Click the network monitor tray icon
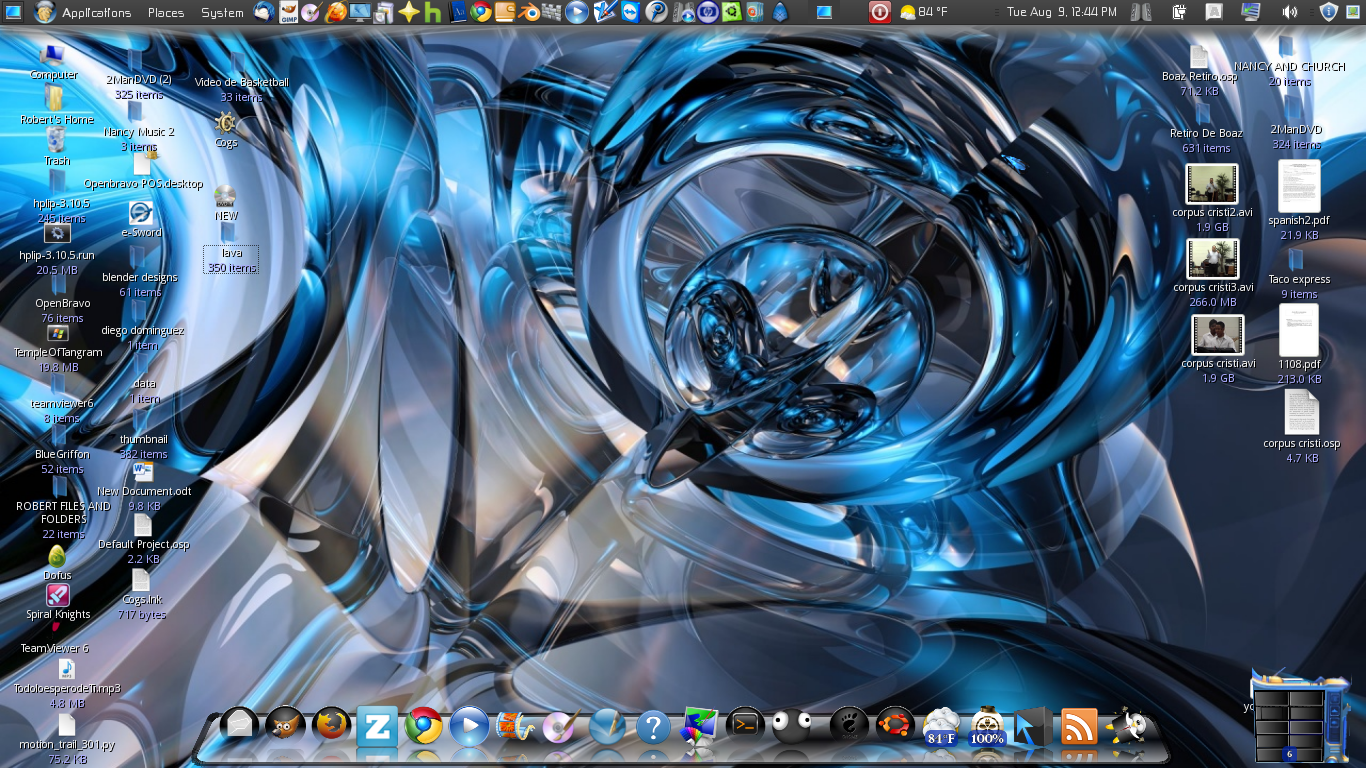Viewport: 1366px width, 768px height. click(x=1251, y=13)
